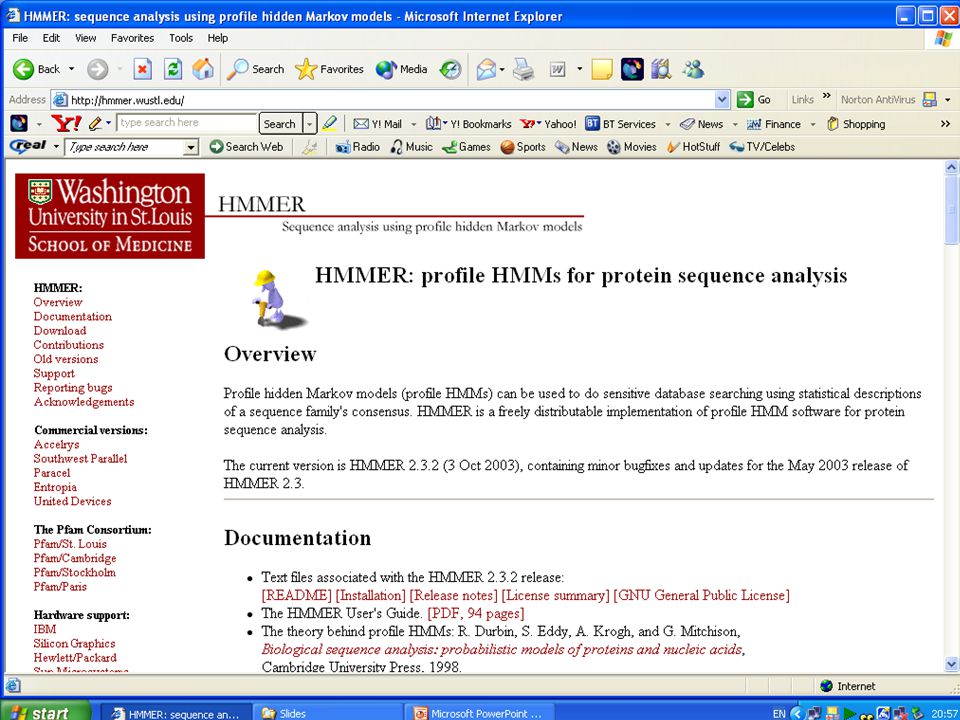Click the scroll up arrow
The width and height of the screenshot is (960, 720).
[951, 167]
